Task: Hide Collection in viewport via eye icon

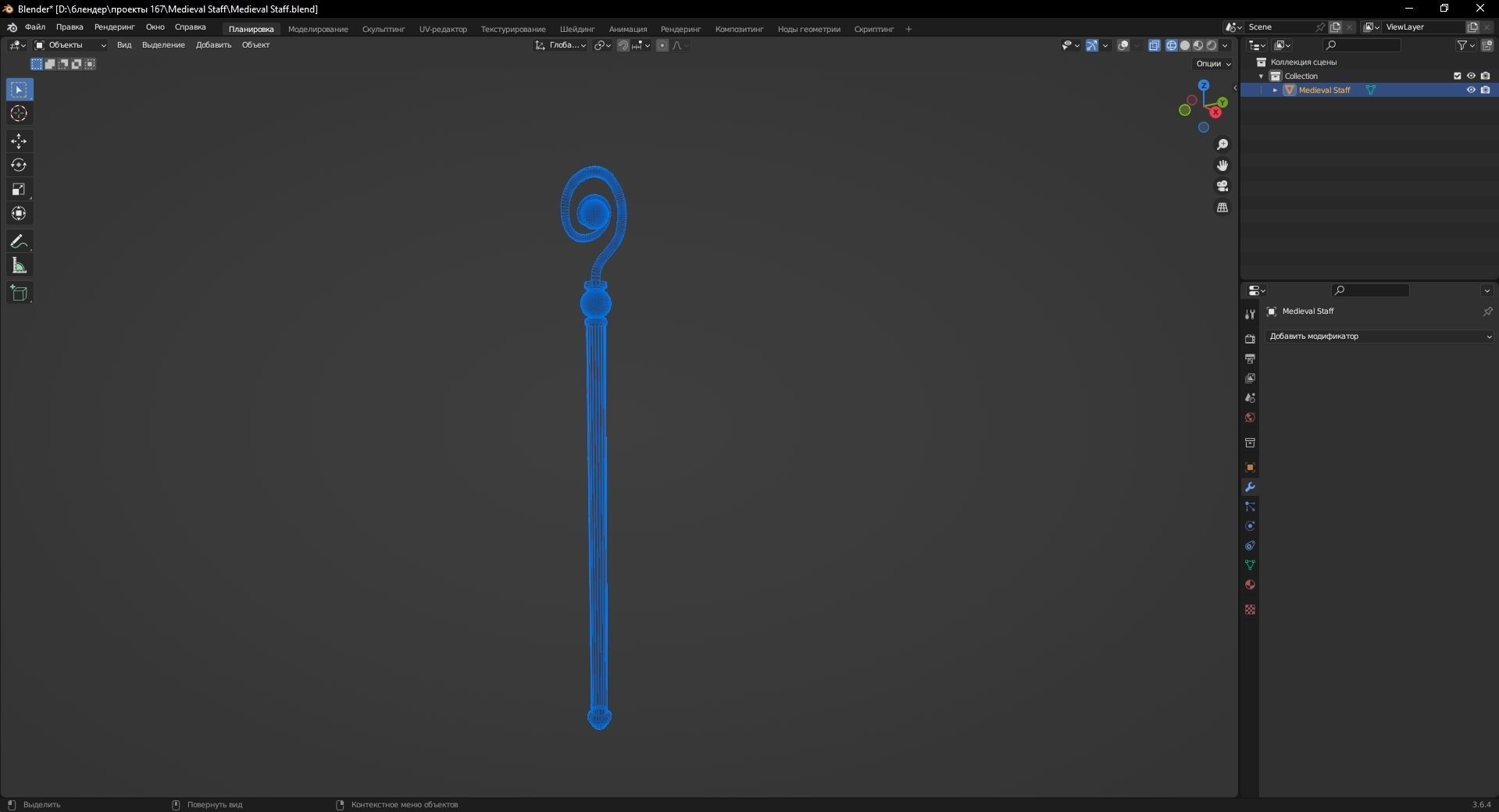Action: (x=1471, y=76)
